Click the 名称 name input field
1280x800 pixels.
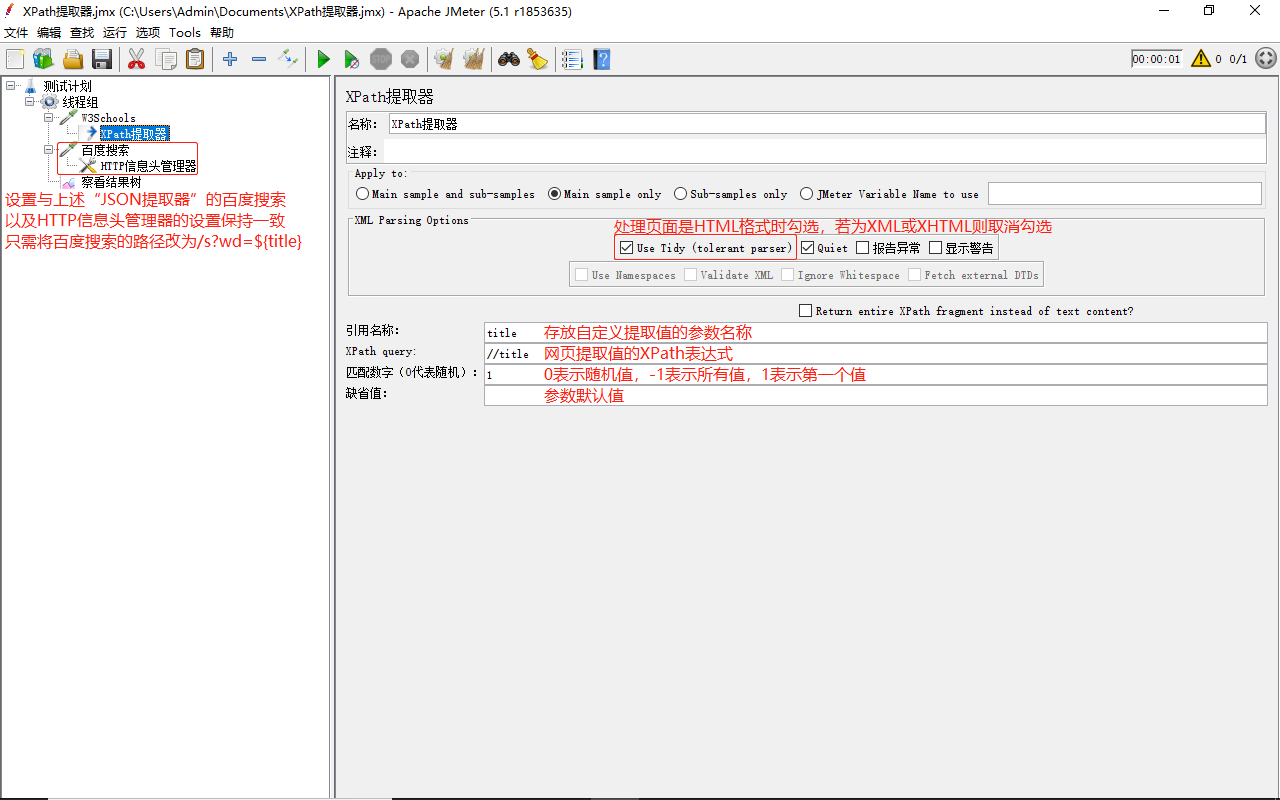827,124
